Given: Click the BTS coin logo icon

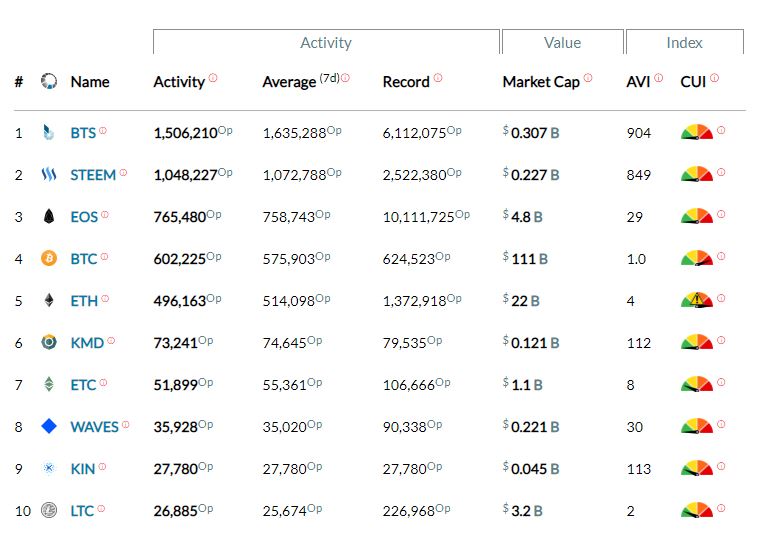Looking at the screenshot, I should tap(48, 132).
